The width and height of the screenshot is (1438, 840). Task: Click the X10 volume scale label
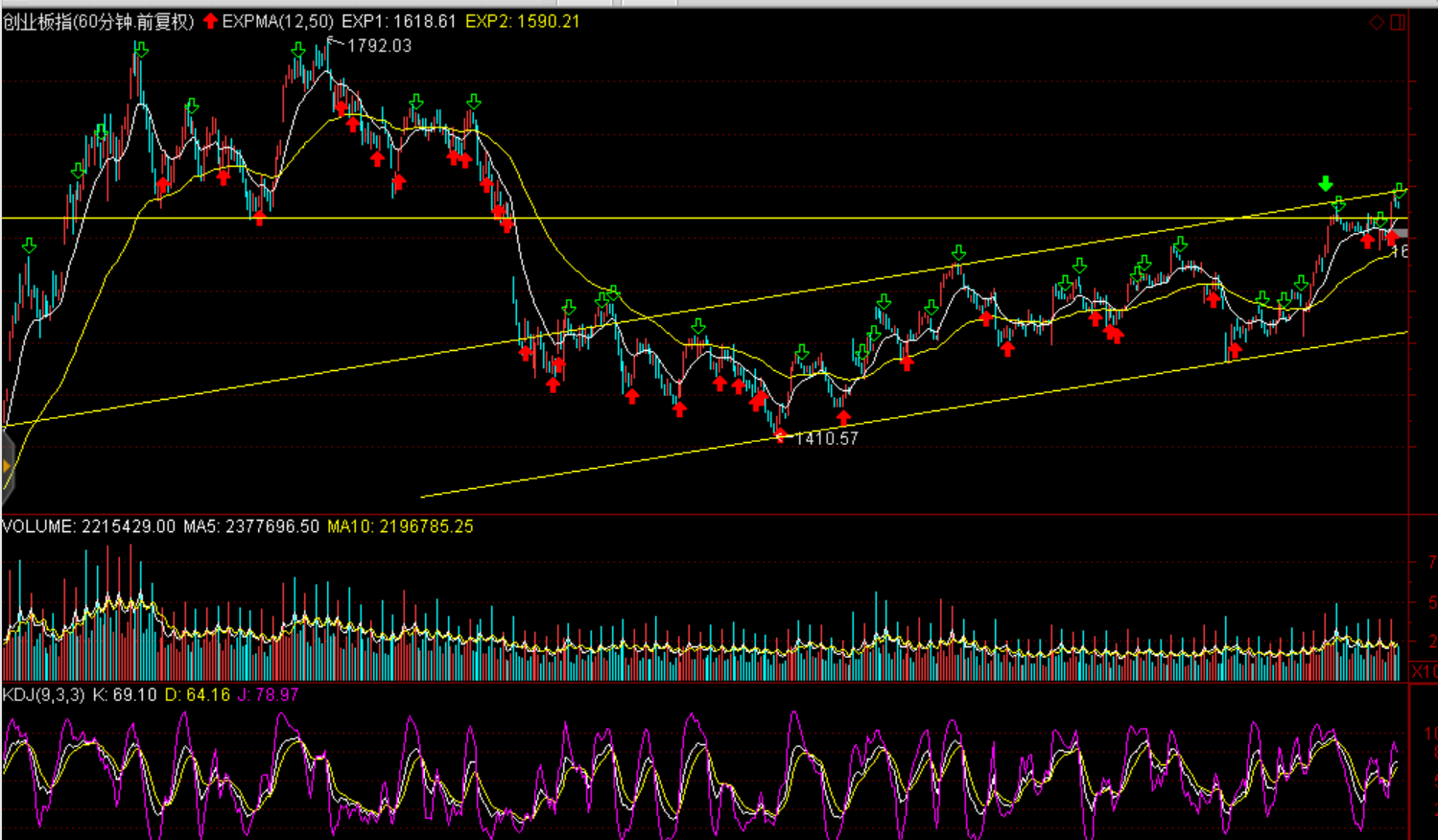coord(1424,671)
